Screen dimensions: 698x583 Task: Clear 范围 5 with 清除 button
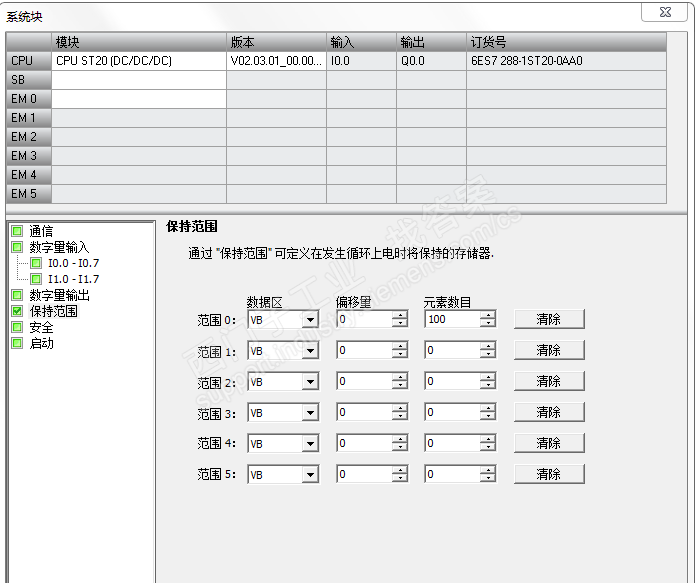point(549,474)
